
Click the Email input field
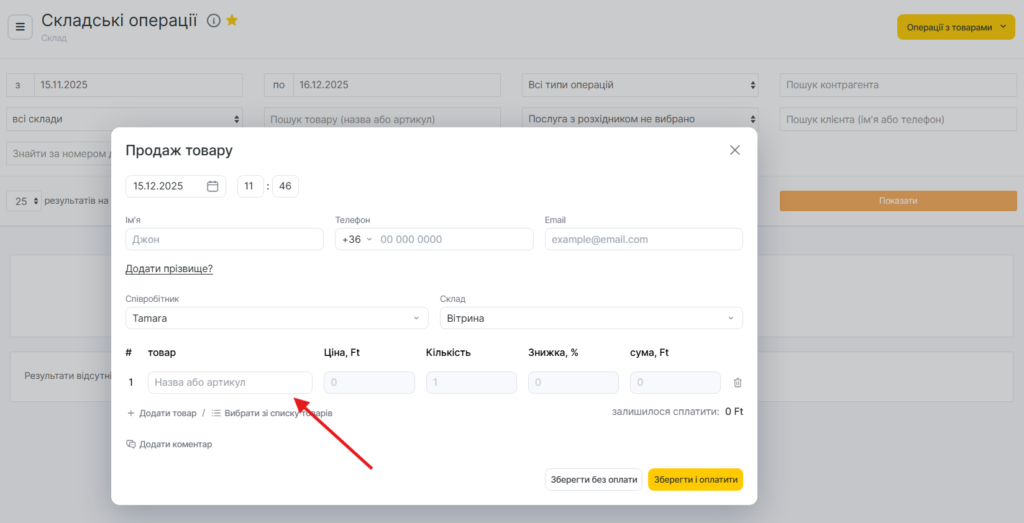click(643, 240)
